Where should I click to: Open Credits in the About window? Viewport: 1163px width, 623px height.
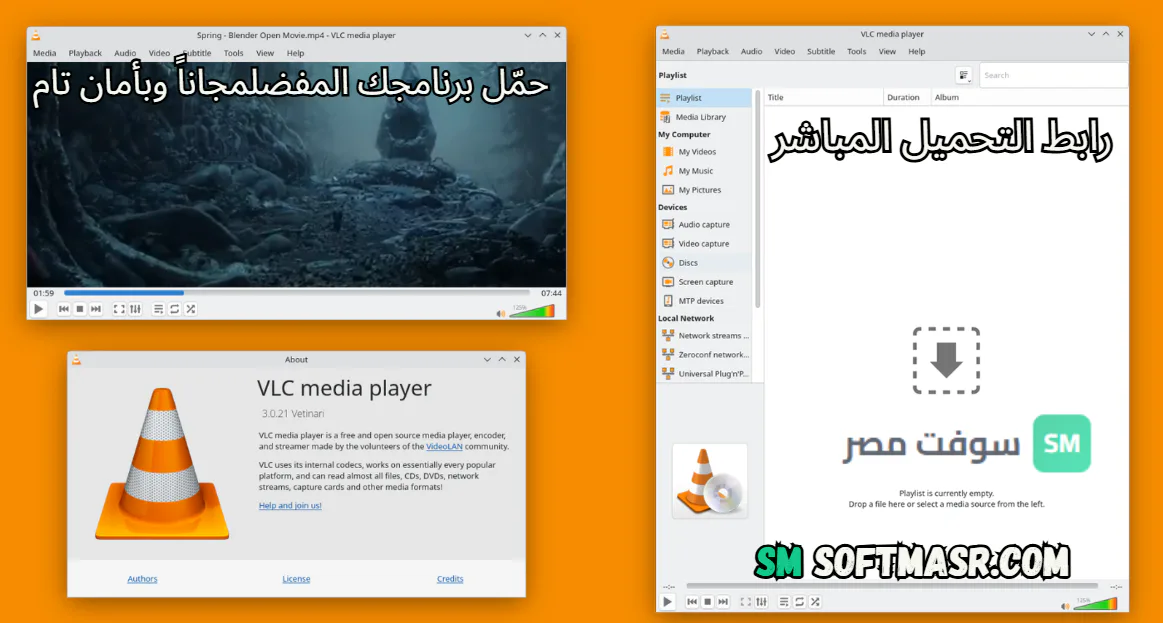coord(450,578)
